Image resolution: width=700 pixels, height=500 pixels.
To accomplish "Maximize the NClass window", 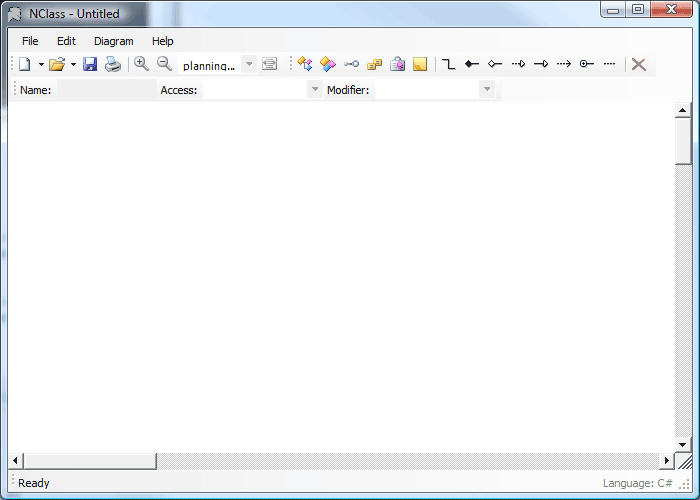I will coord(638,9).
